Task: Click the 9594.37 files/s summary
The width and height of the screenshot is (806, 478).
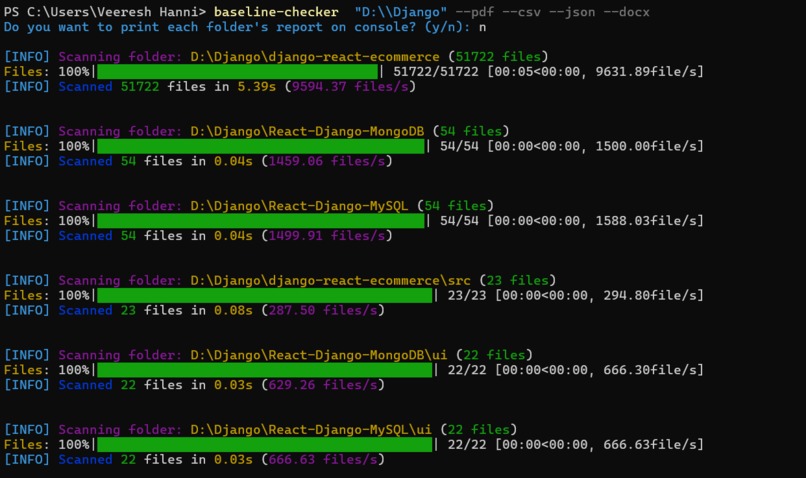Action: (x=350, y=86)
